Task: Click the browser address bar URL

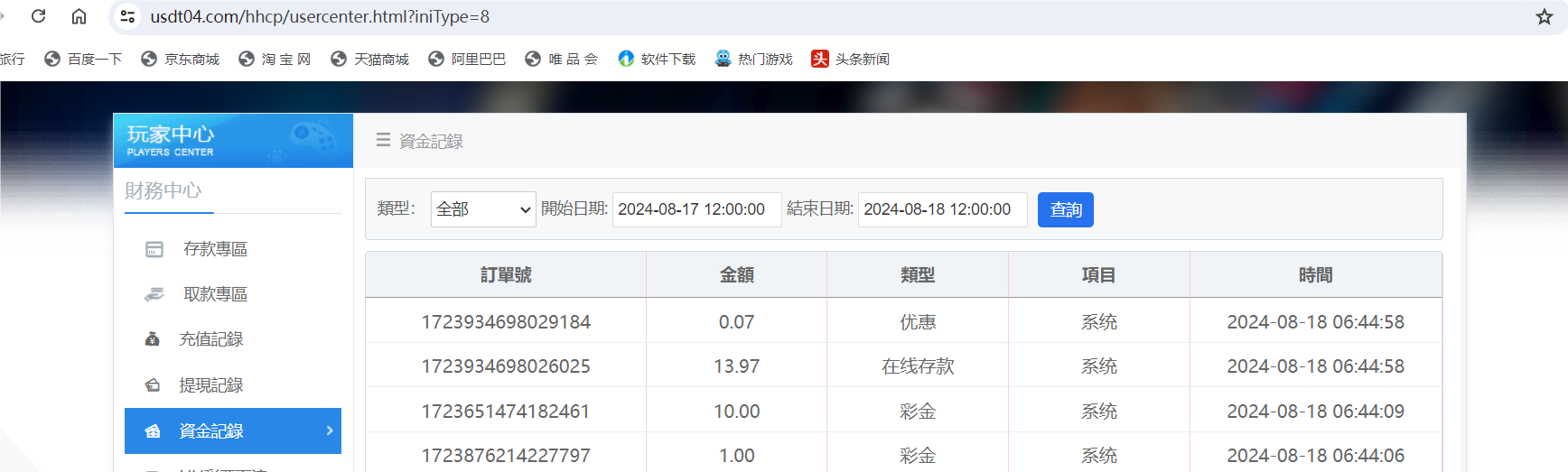Action: click(x=320, y=16)
